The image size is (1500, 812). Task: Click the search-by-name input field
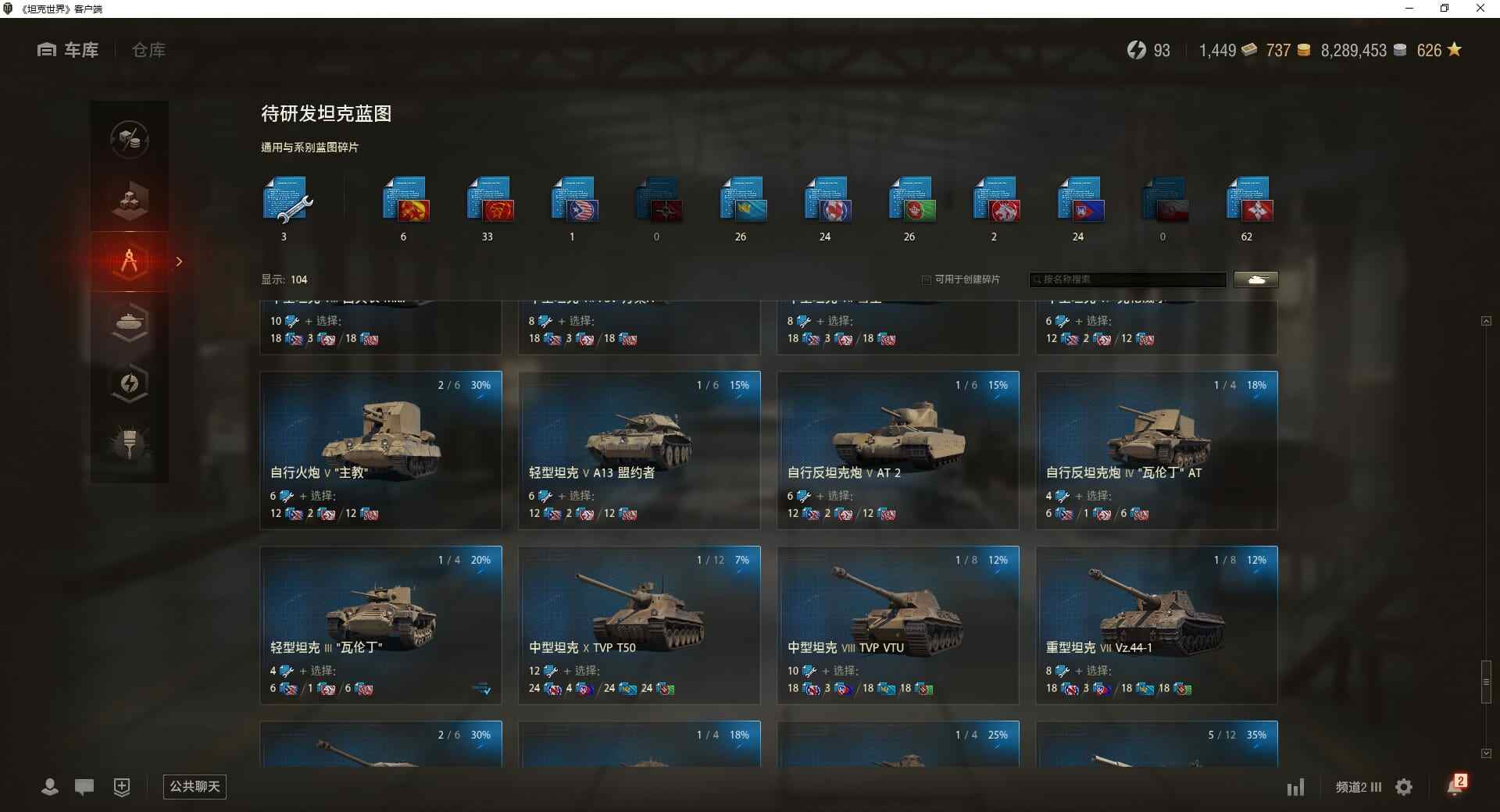click(1128, 280)
